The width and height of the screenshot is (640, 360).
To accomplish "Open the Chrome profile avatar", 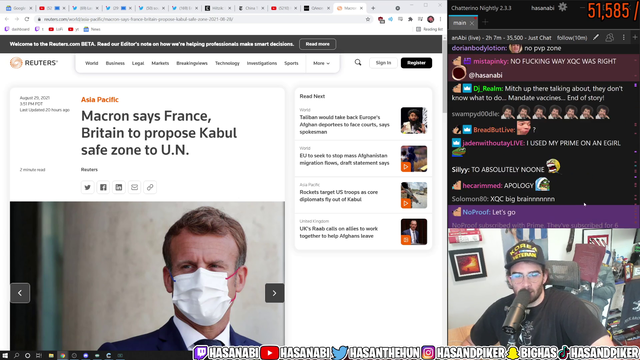I will 431,19.
